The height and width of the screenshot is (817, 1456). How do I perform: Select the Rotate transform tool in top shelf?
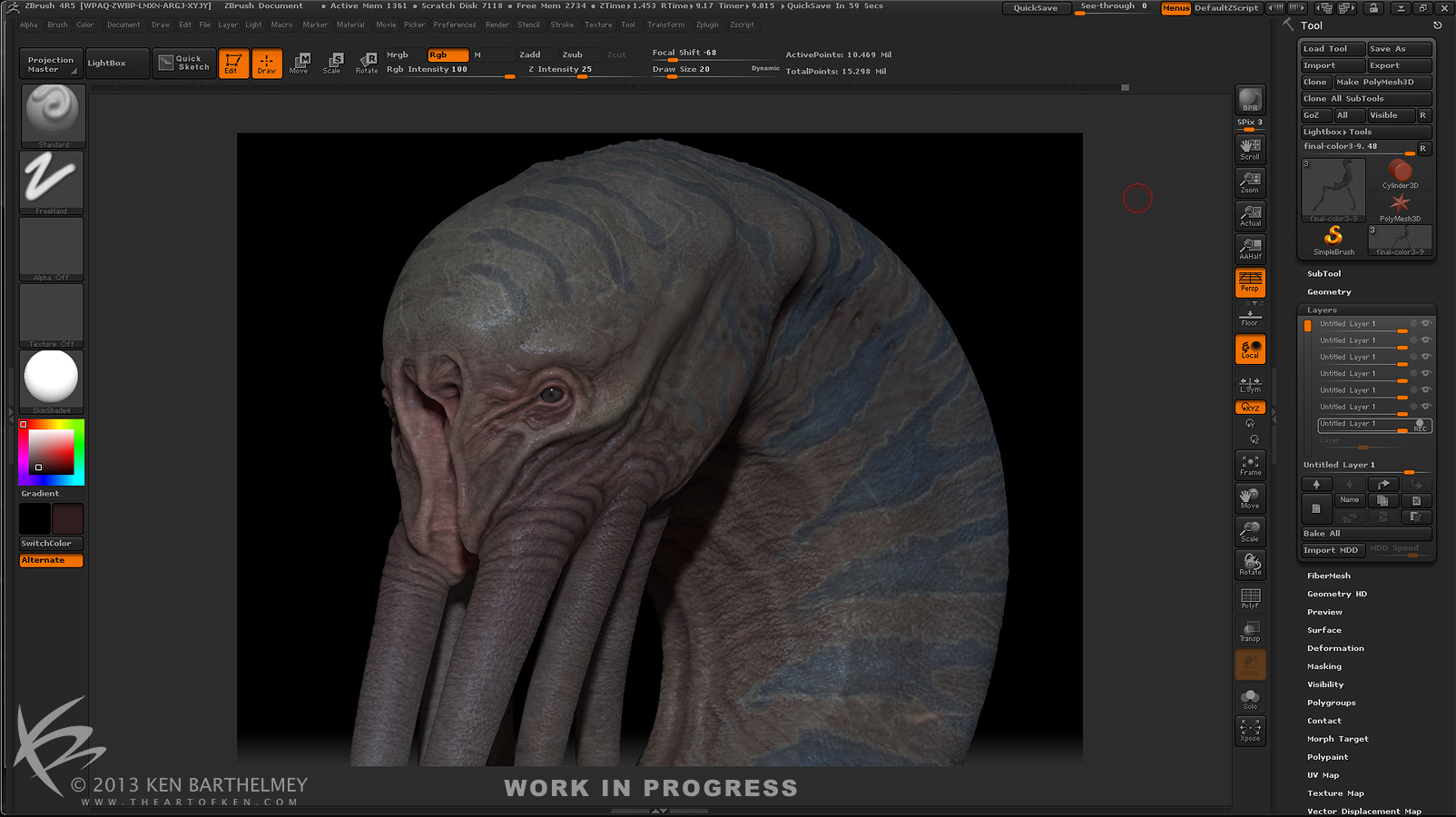click(x=367, y=64)
